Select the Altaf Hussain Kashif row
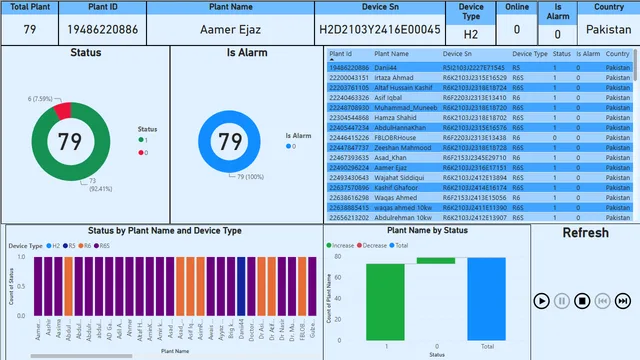 coord(480,88)
